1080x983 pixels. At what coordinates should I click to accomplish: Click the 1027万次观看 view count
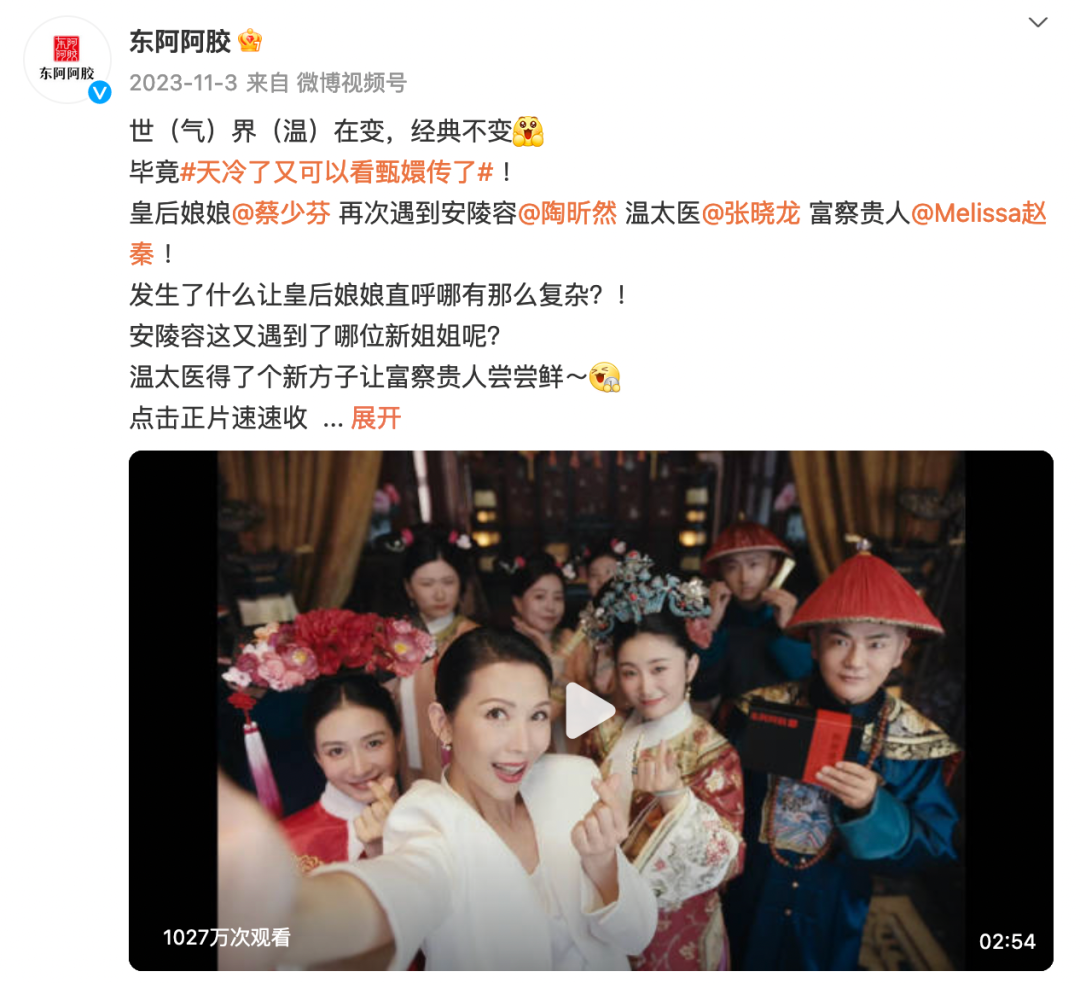coord(227,937)
